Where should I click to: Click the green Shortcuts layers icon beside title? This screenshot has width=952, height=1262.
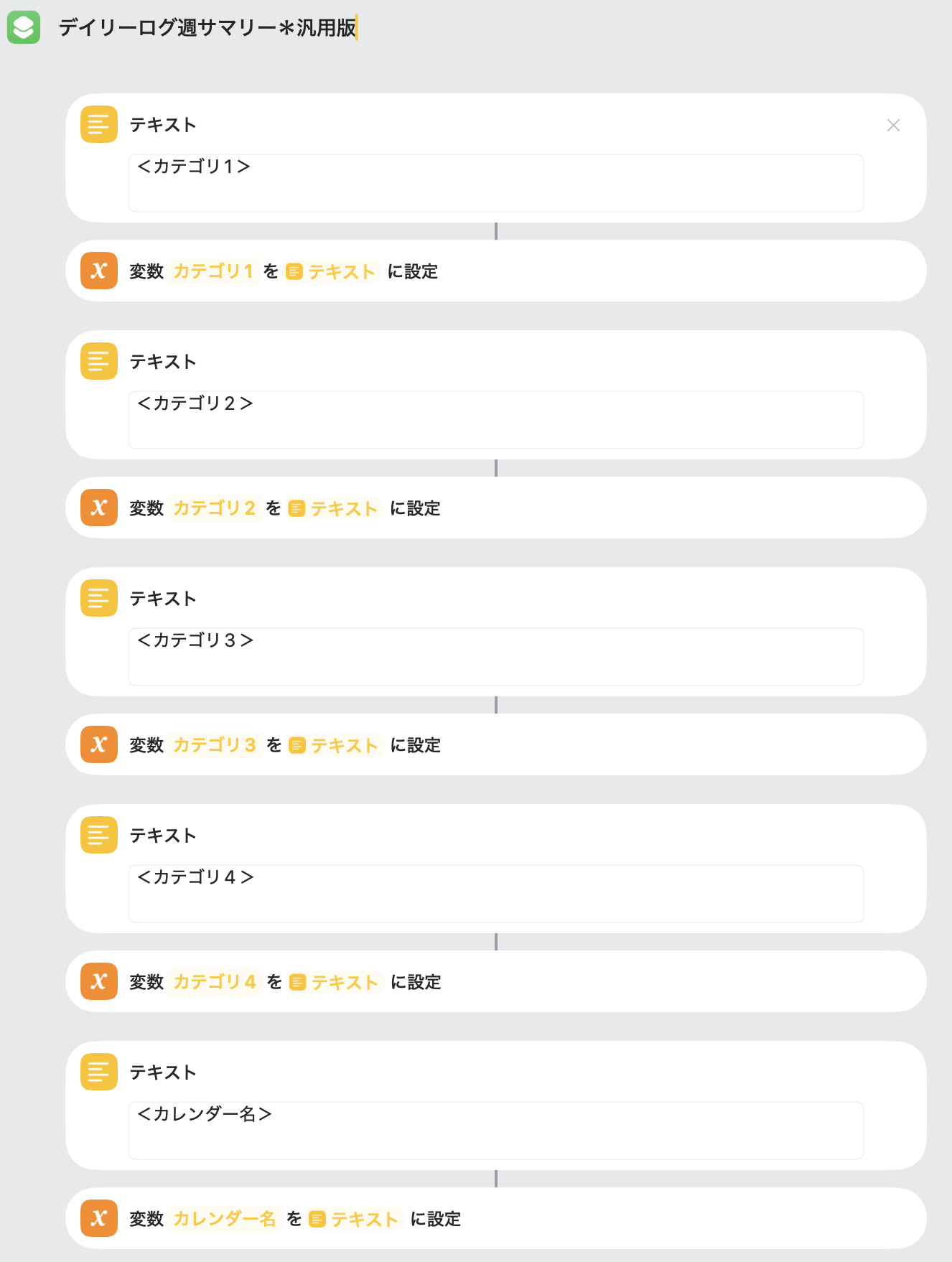[24, 27]
